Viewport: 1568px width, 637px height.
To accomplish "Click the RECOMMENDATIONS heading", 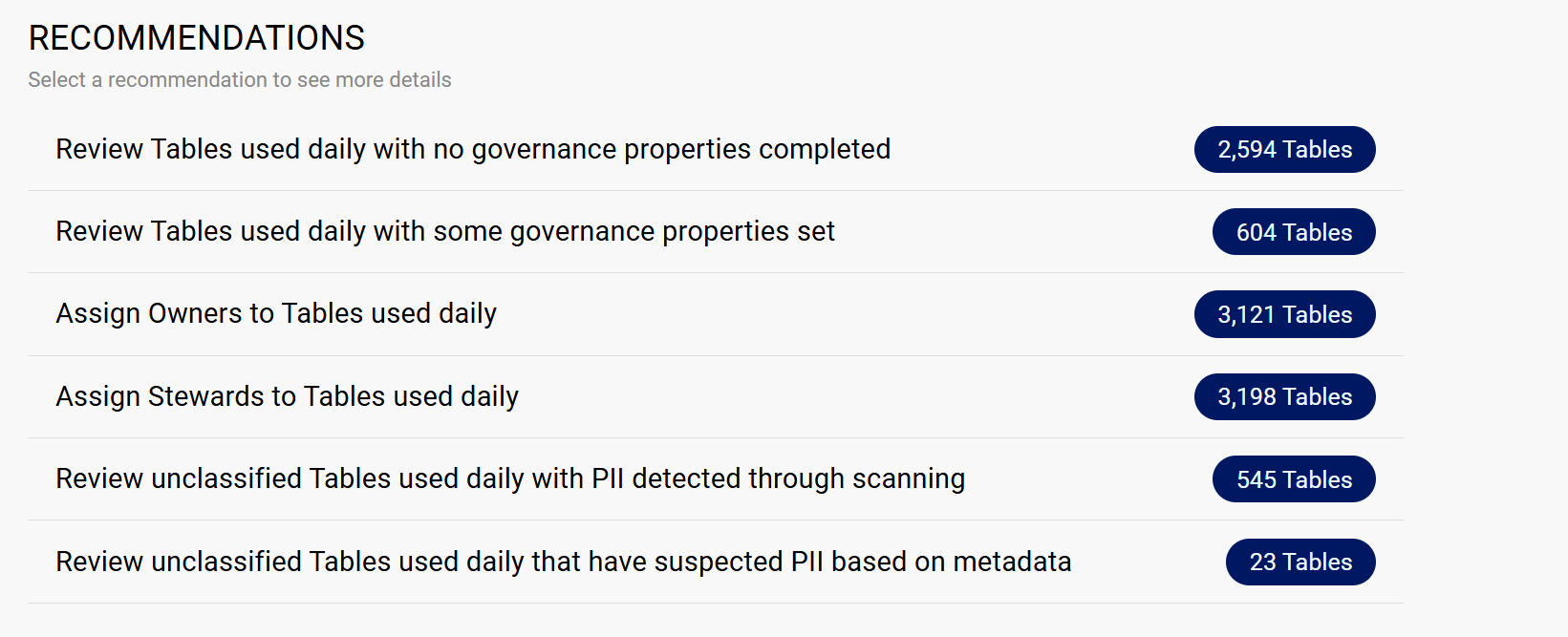I will pyautogui.click(x=196, y=38).
